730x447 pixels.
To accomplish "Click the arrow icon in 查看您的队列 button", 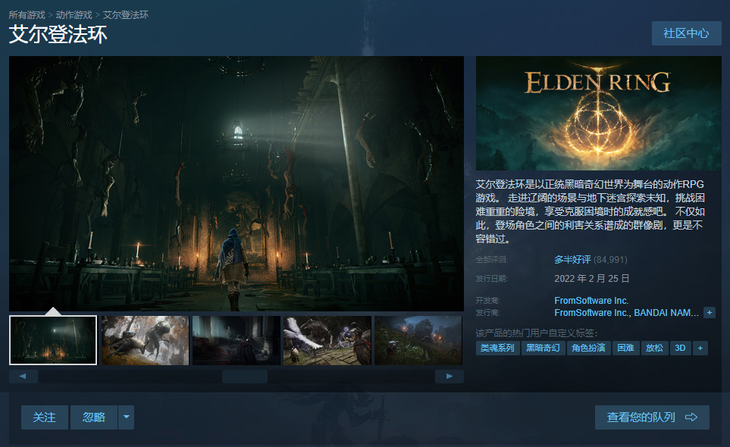I will tap(691, 417).
